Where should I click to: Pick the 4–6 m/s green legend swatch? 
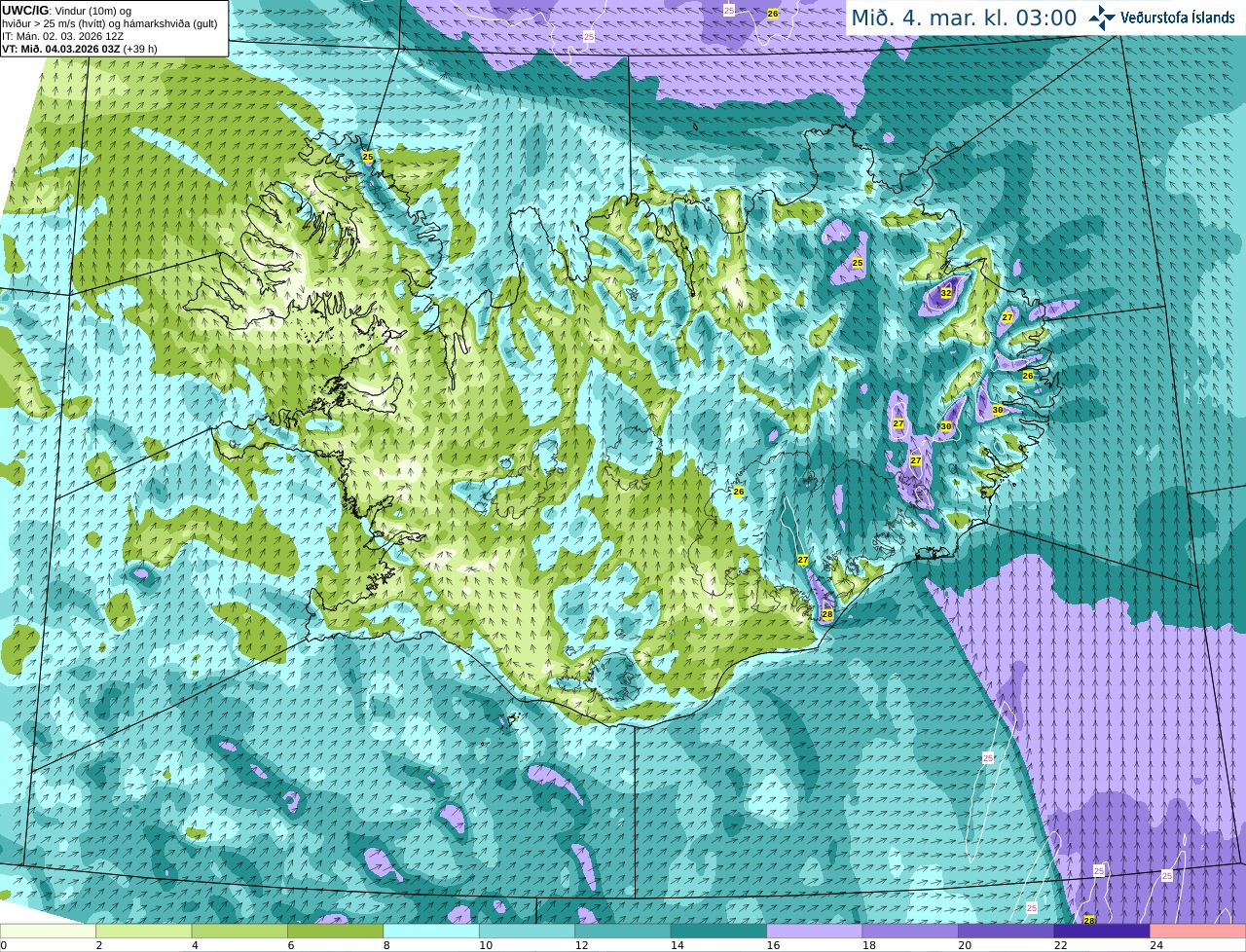(x=239, y=932)
